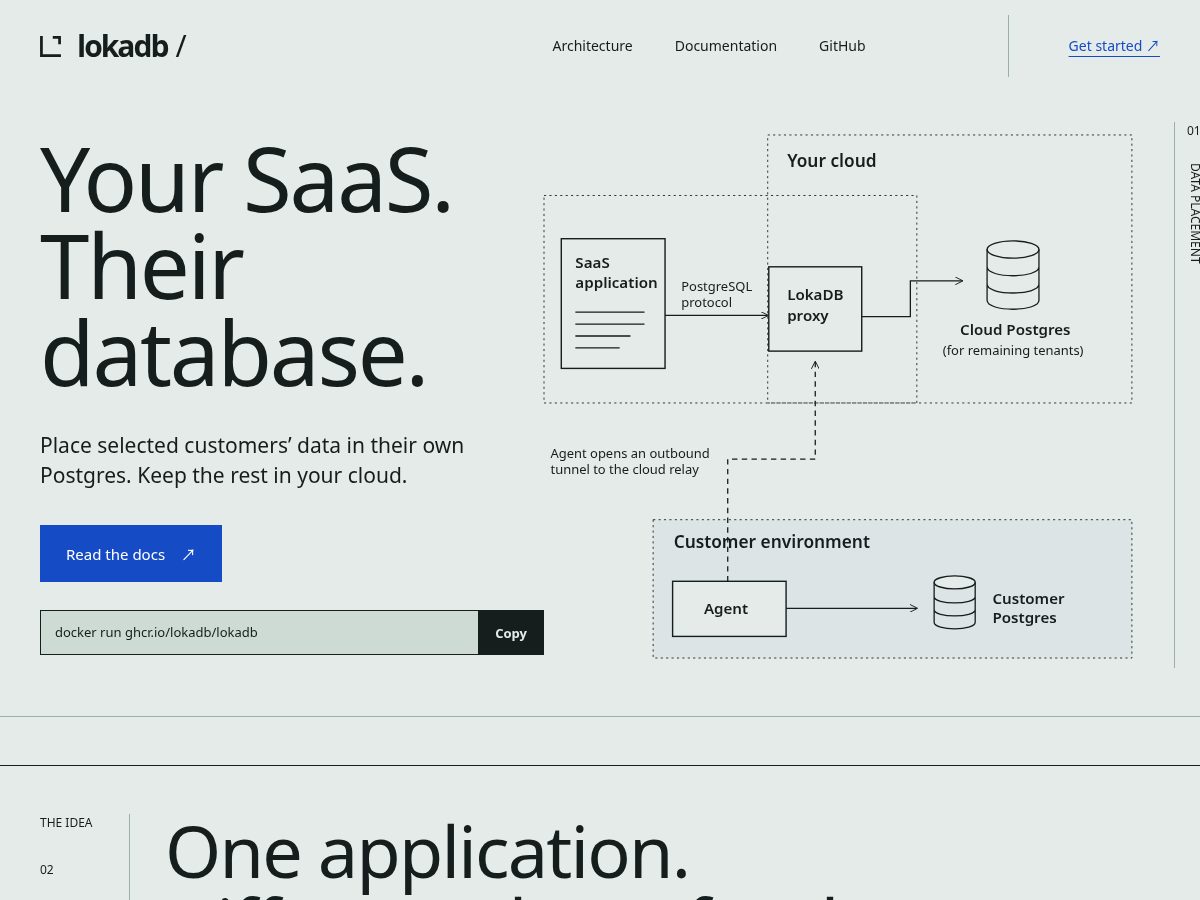Click the 'One application.' section heading
Viewport: 1200px width, 900px height.
[x=428, y=852]
